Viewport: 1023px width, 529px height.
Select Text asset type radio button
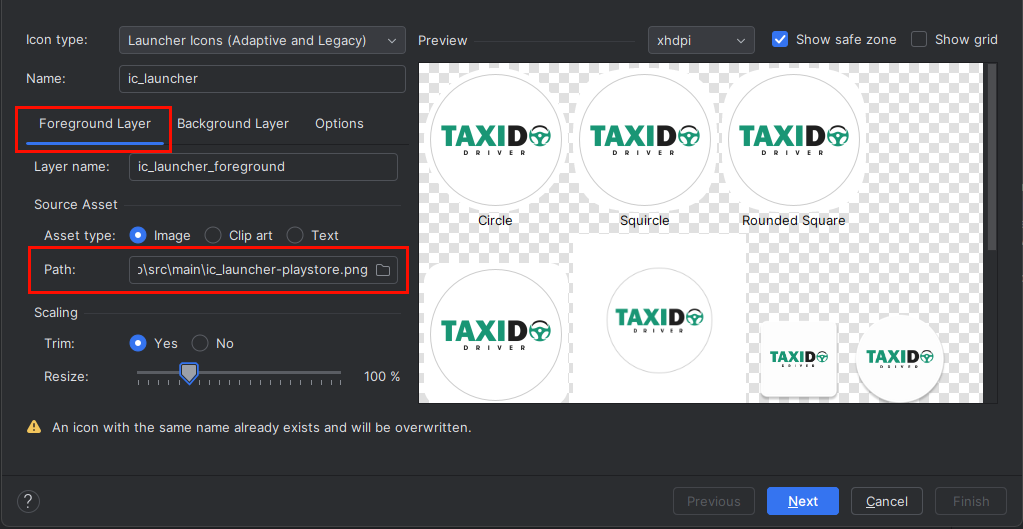point(295,235)
